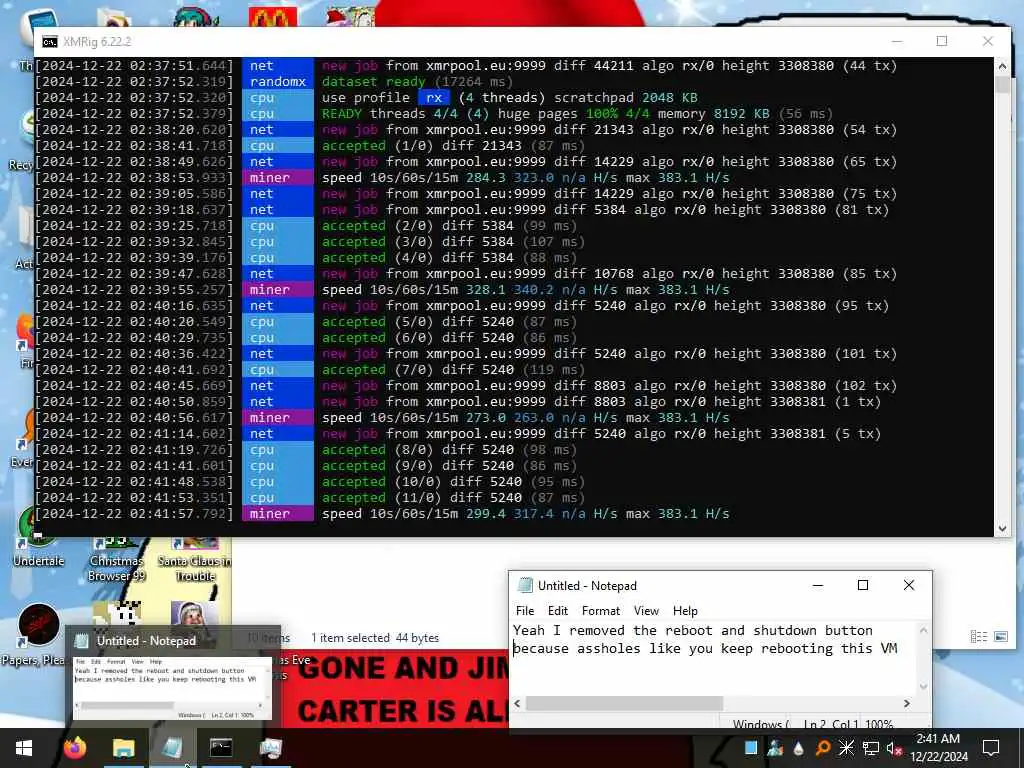This screenshot has height=768, width=1024.
Task: Switch Explorer to large icons view
Action: [x=1000, y=637]
